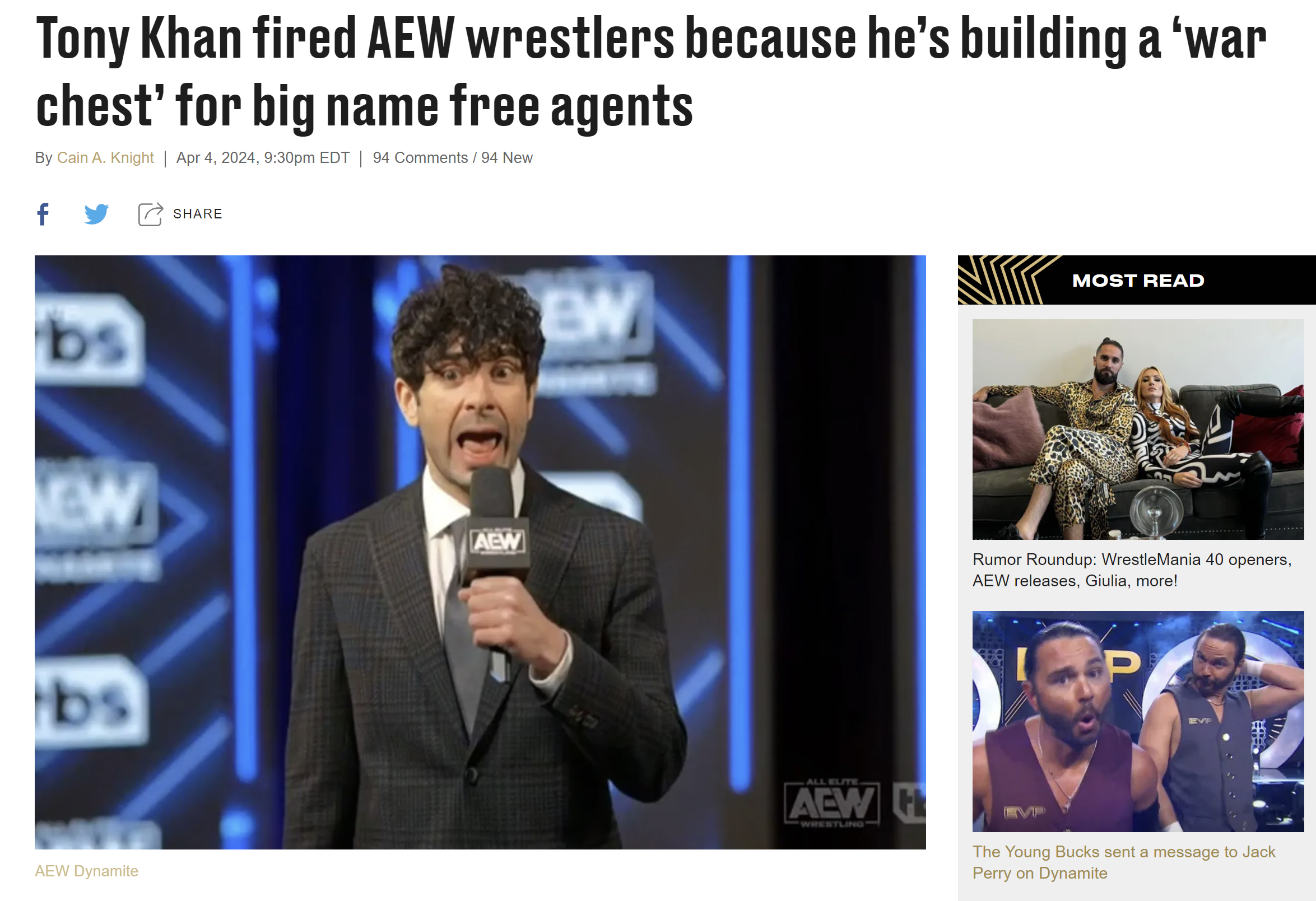
Task: Click the main Tony Khan article image
Action: tap(480, 552)
